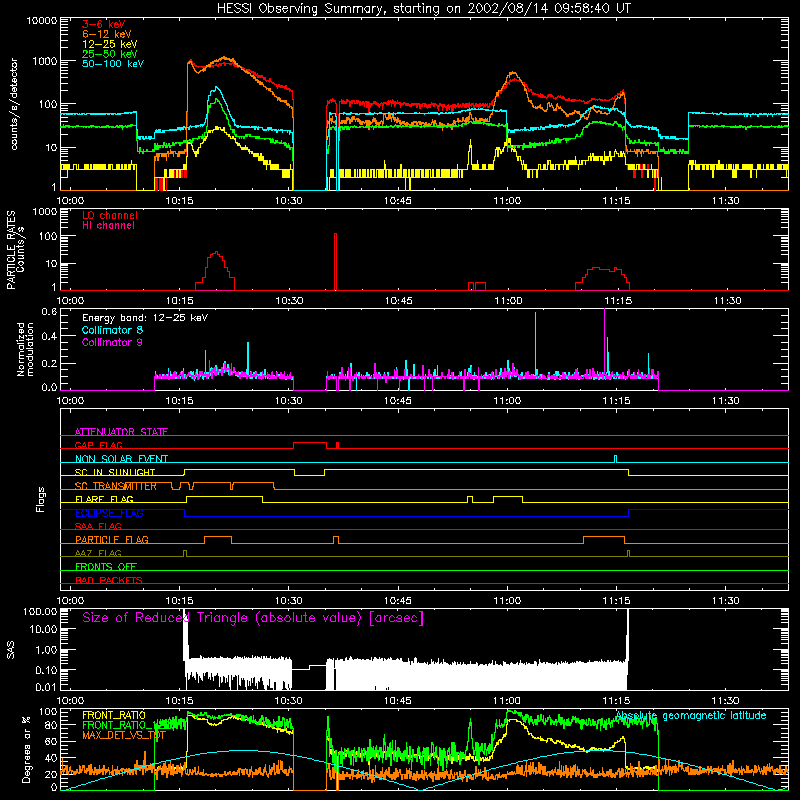Select the red 3-6 keV legend entry
The height and width of the screenshot is (800, 800).
(104, 24)
